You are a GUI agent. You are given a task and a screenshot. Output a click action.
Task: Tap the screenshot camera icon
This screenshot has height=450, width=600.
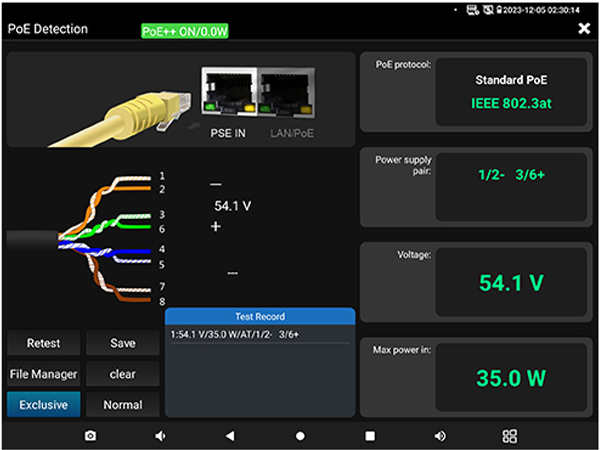(90, 435)
